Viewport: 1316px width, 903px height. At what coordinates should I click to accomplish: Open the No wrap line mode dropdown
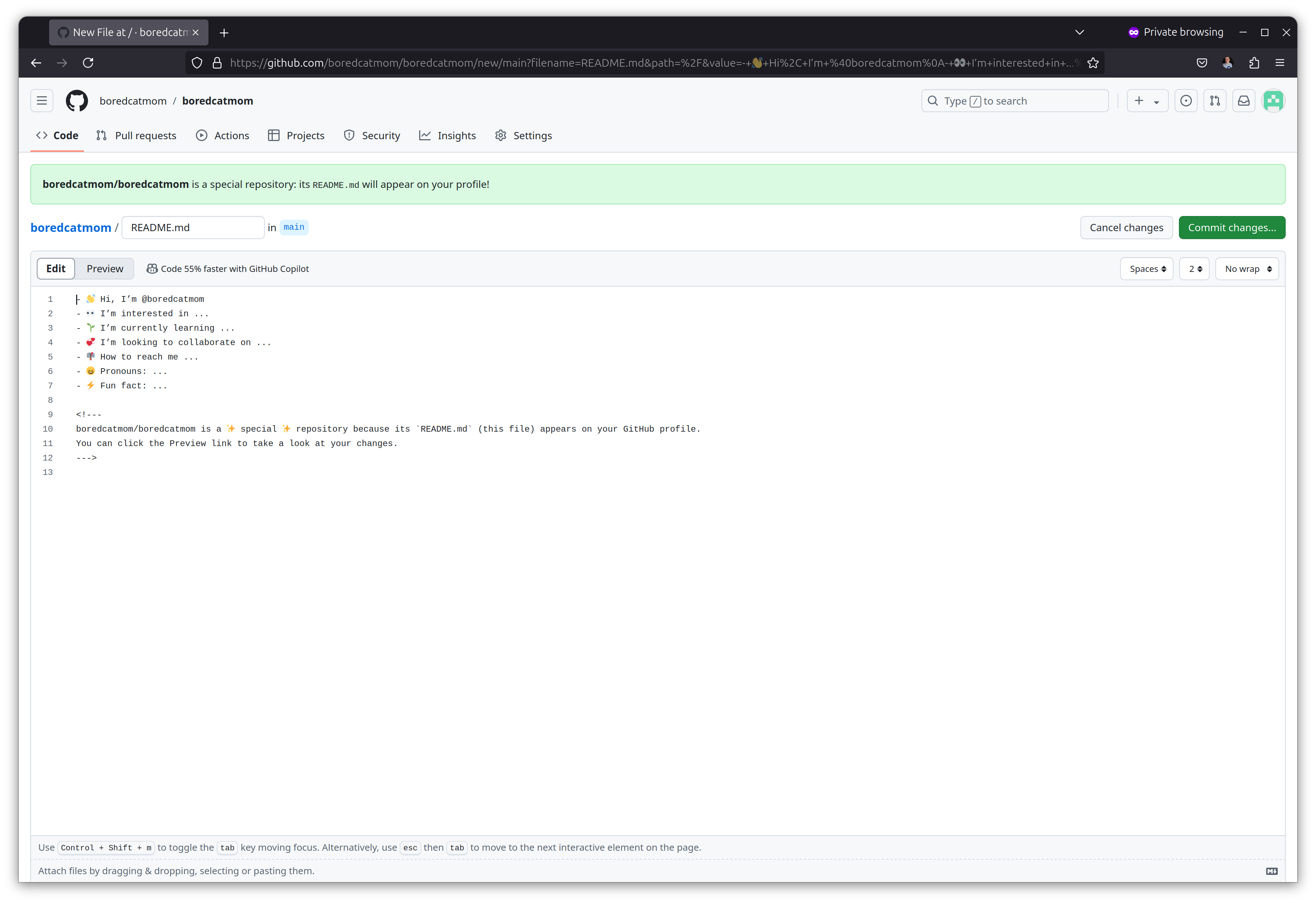tap(1247, 269)
